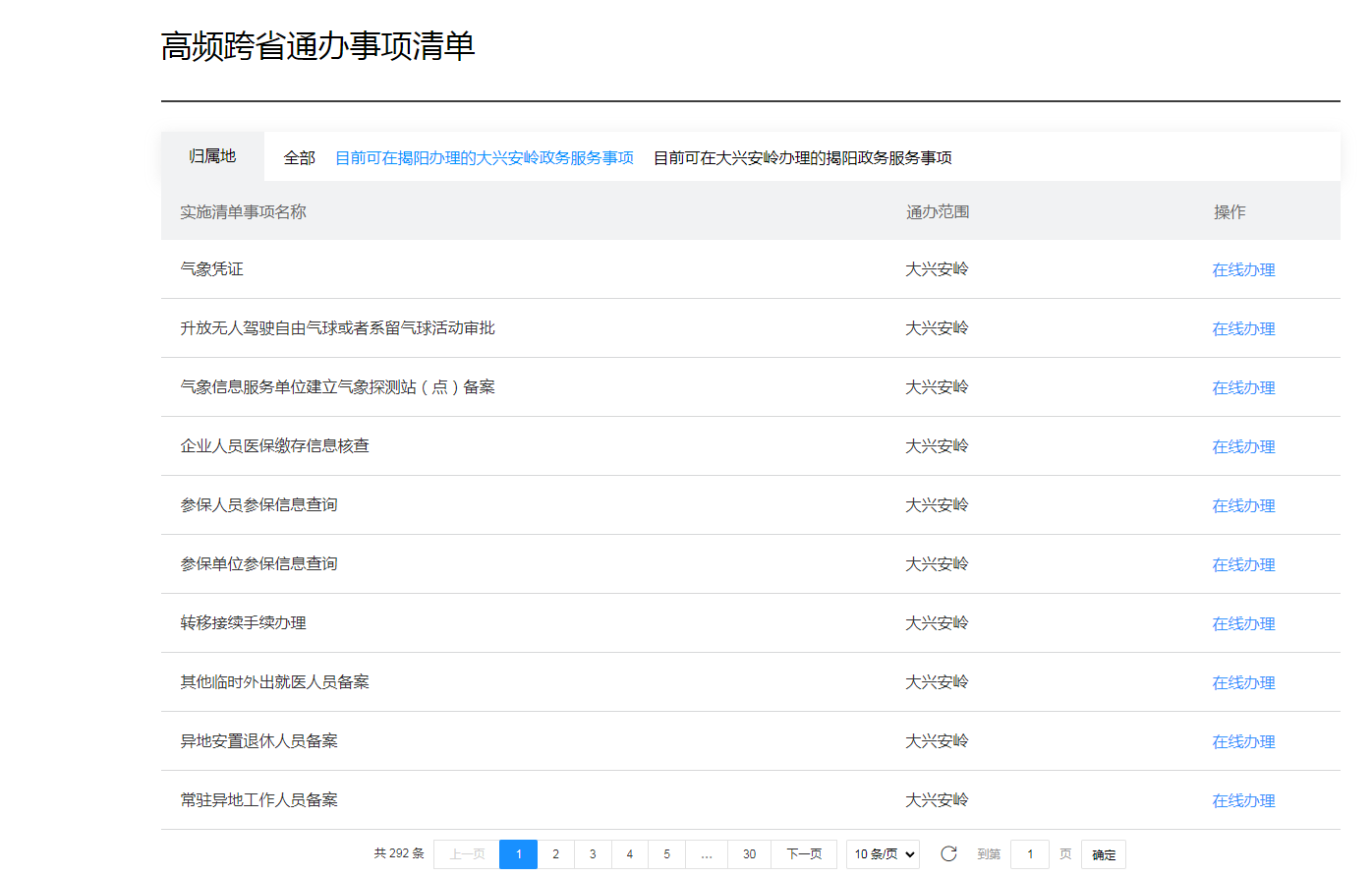Click 在线办理 for 转移接续手续办理
The width and height of the screenshot is (1372, 878).
coord(1243,623)
